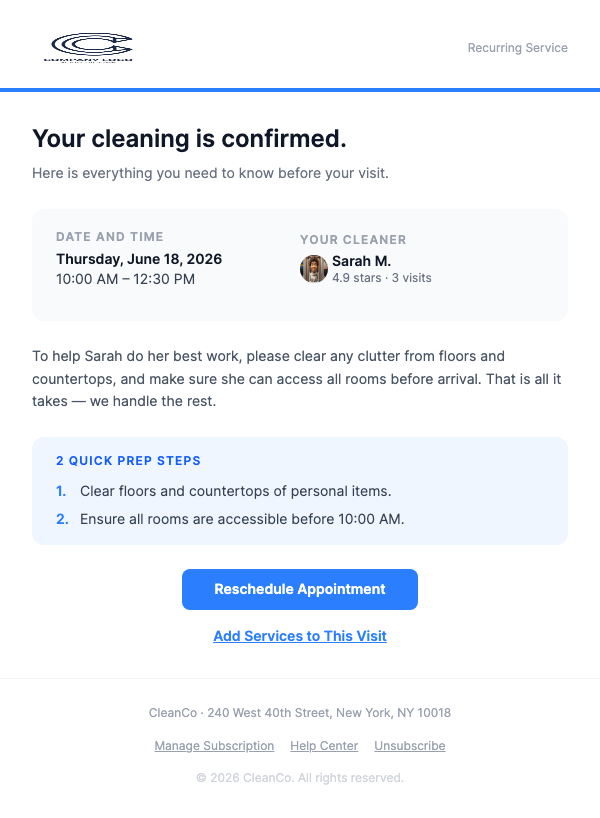The width and height of the screenshot is (600, 818).
Task: Open the Add Services to This Visit link
Action: click(x=299, y=636)
